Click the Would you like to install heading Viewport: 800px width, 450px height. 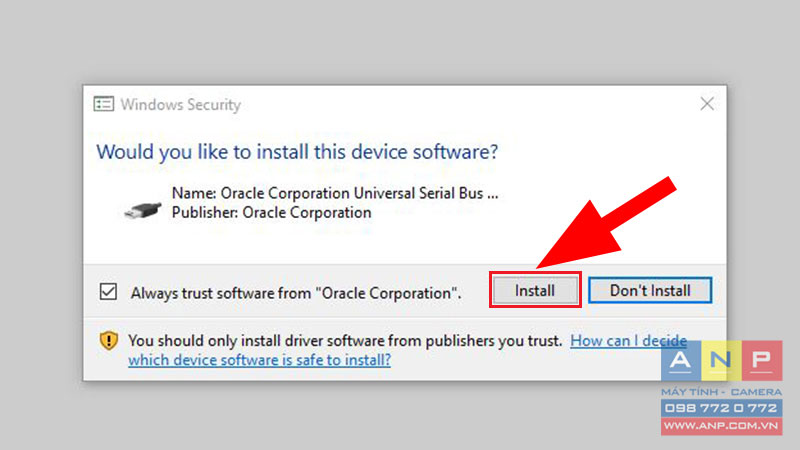tap(297, 152)
